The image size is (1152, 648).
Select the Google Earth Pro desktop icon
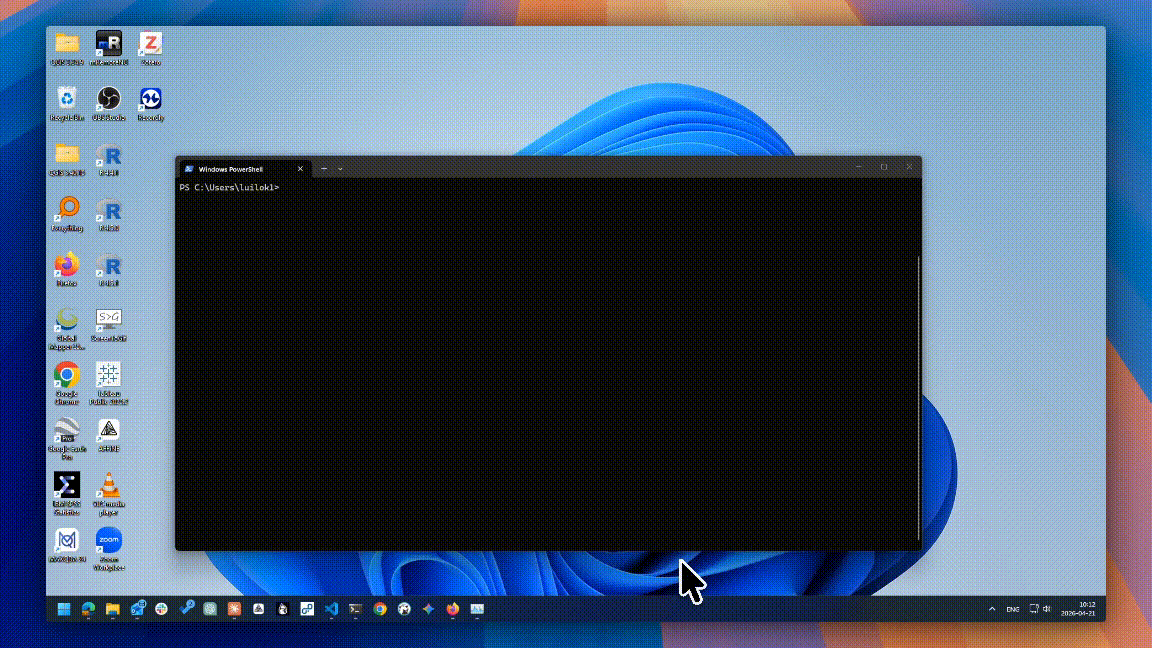pyautogui.click(x=67, y=432)
